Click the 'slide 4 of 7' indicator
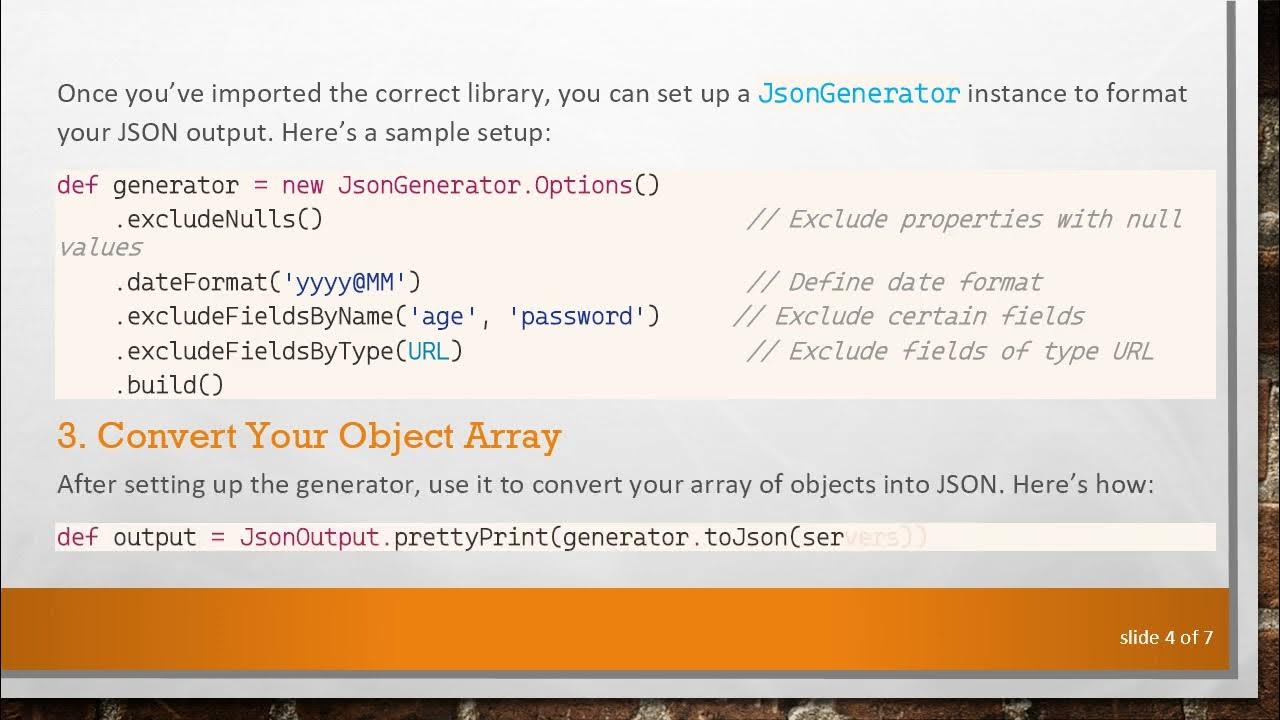The width and height of the screenshot is (1280, 720). (x=1166, y=637)
